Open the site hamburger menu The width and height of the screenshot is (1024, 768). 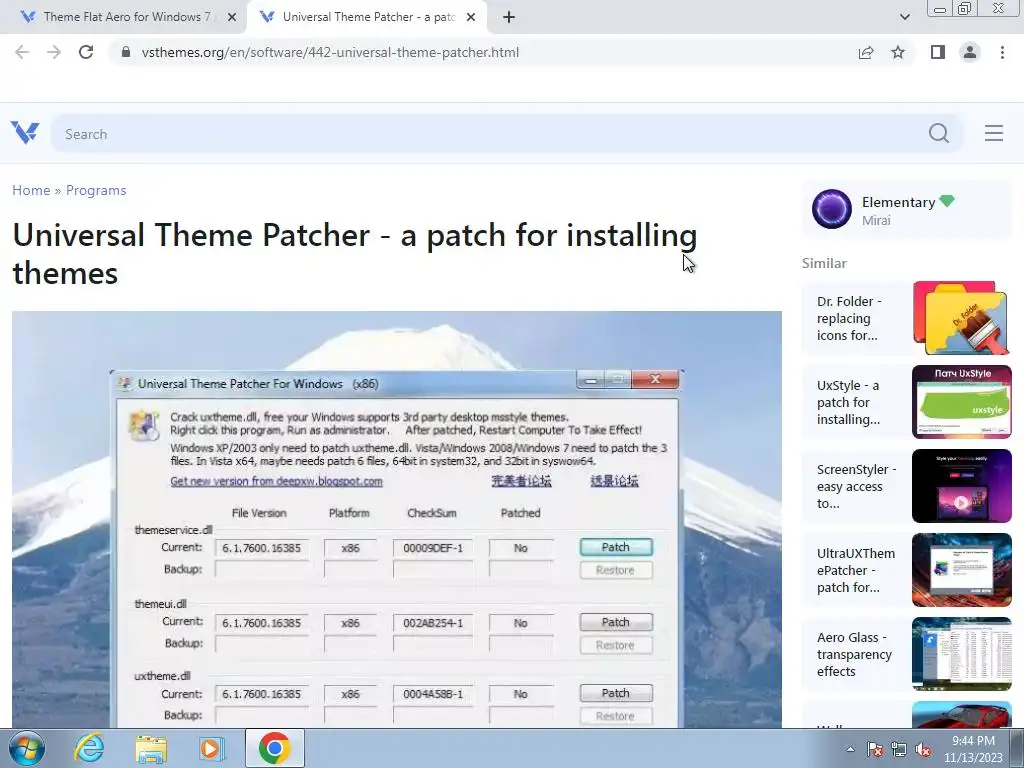click(x=994, y=133)
